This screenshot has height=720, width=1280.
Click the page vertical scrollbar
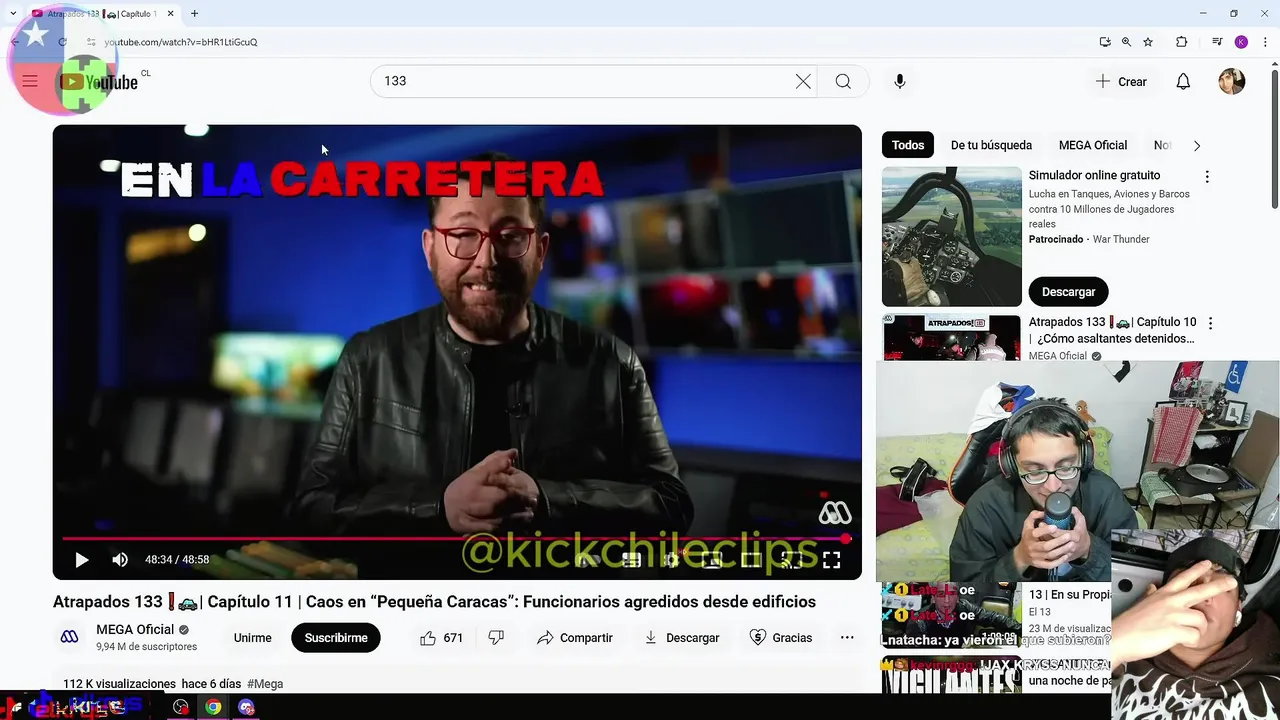pyautogui.click(x=1274, y=139)
